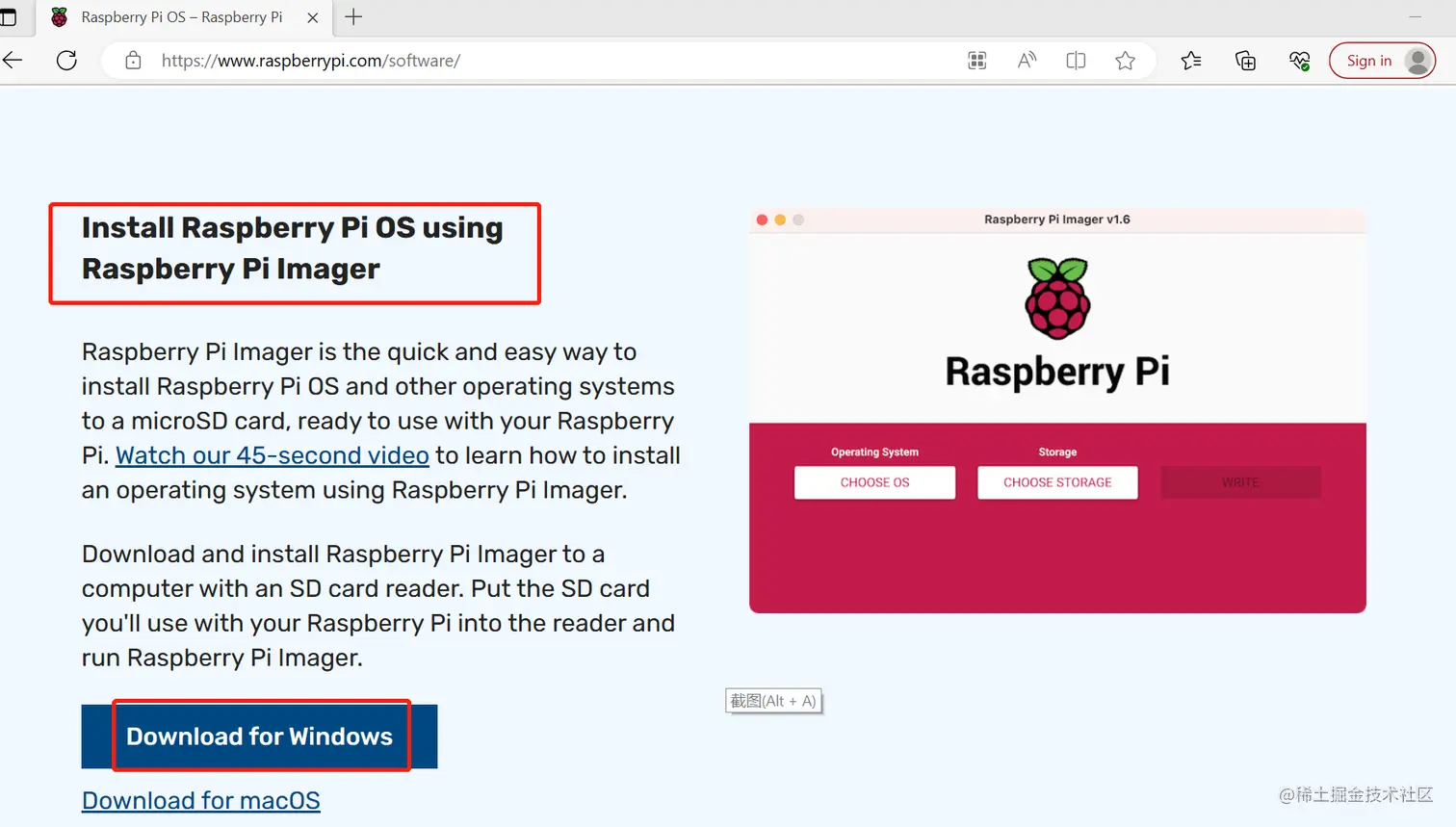1456x827 pixels.
Task: Enable Read aloud for the page
Action: click(1027, 60)
